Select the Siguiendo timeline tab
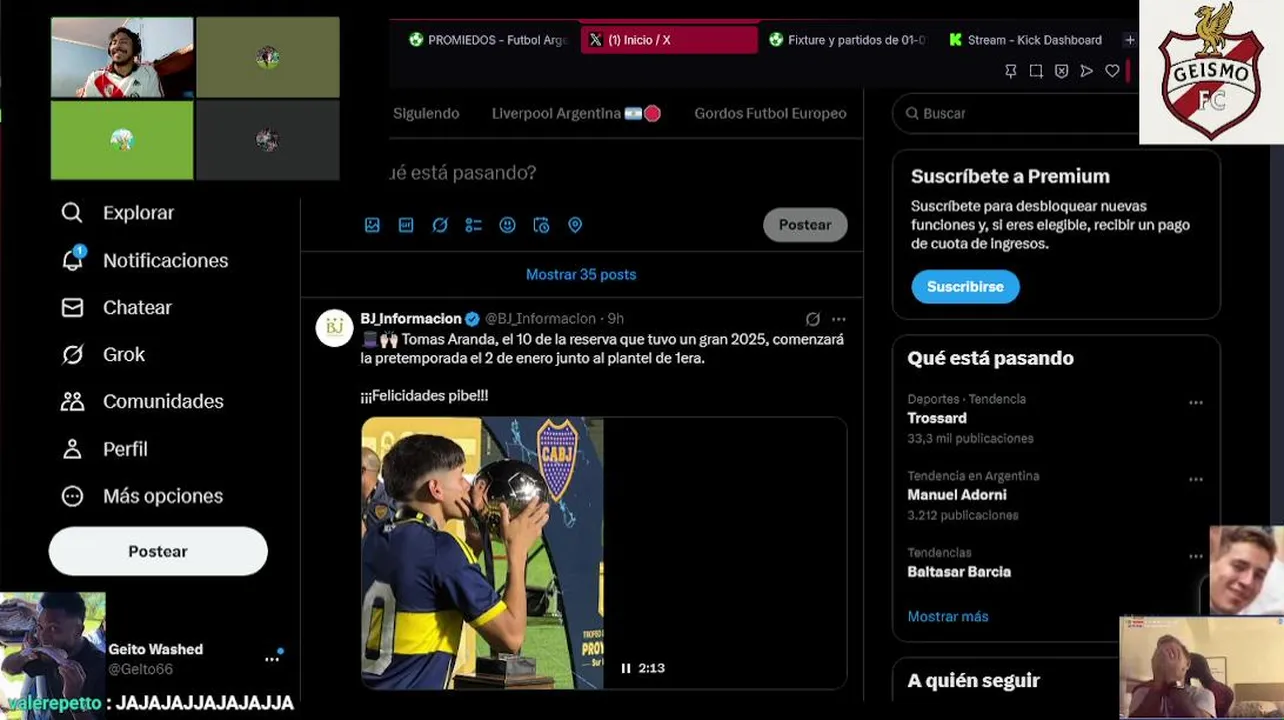The width and height of the screenshot is (1284, 720). tap(426, 113)
